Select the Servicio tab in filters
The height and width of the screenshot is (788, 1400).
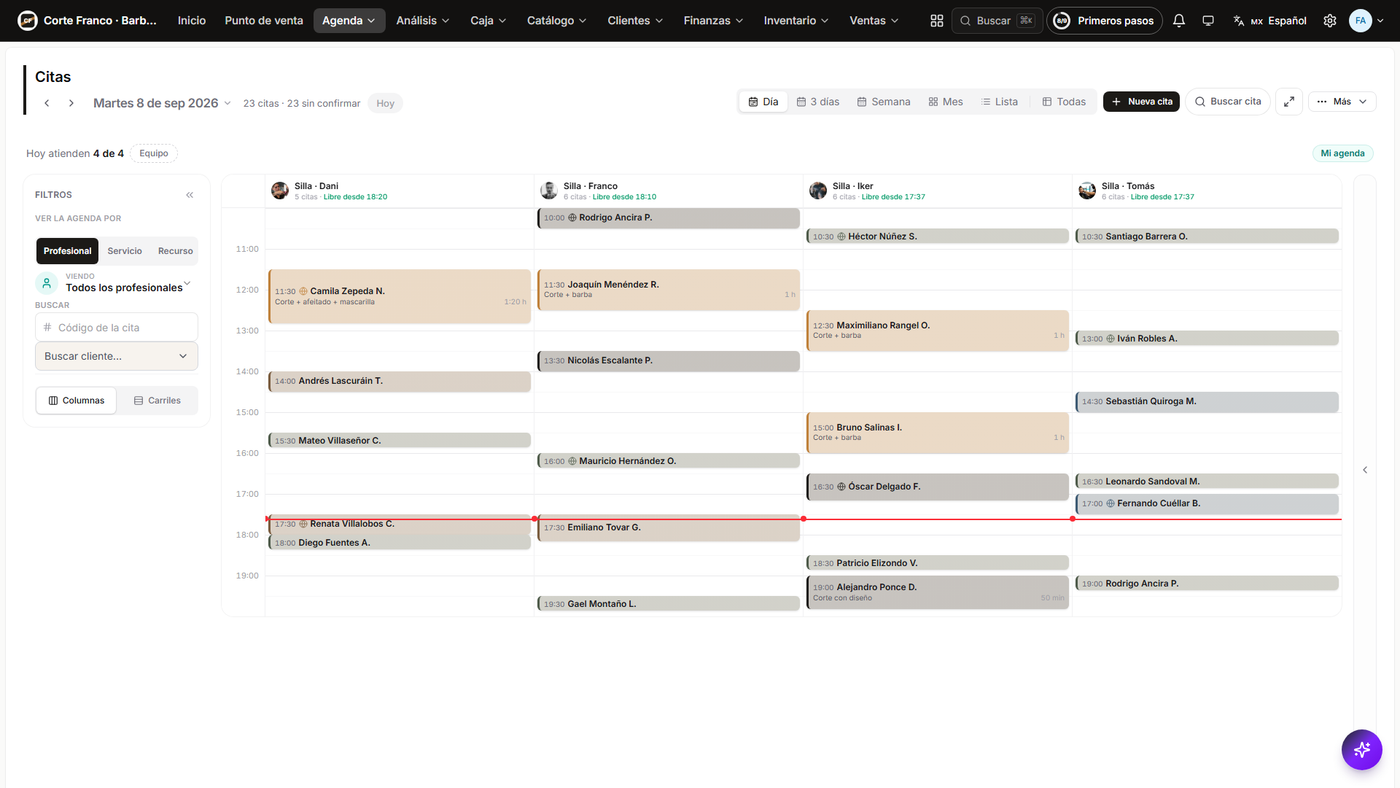[125, 251]
